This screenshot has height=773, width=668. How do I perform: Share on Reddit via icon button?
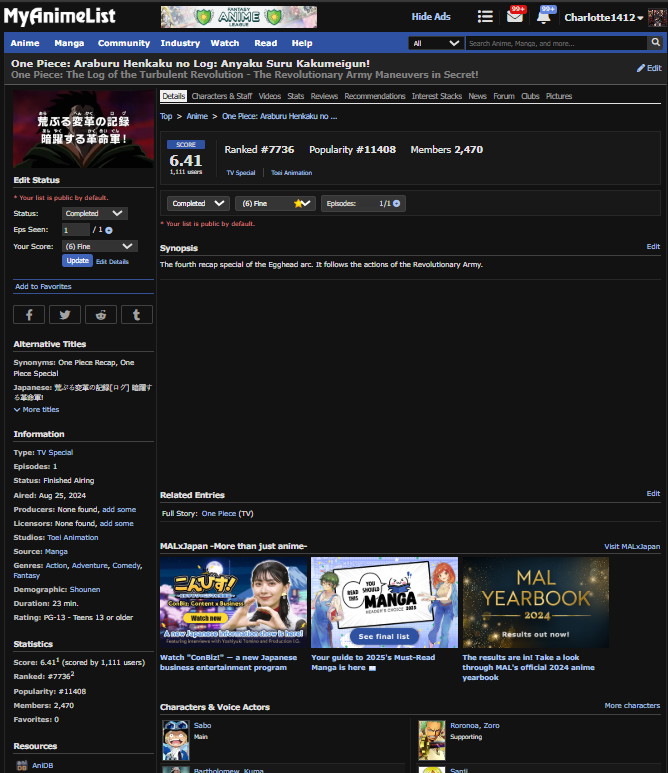coord(101,314)
